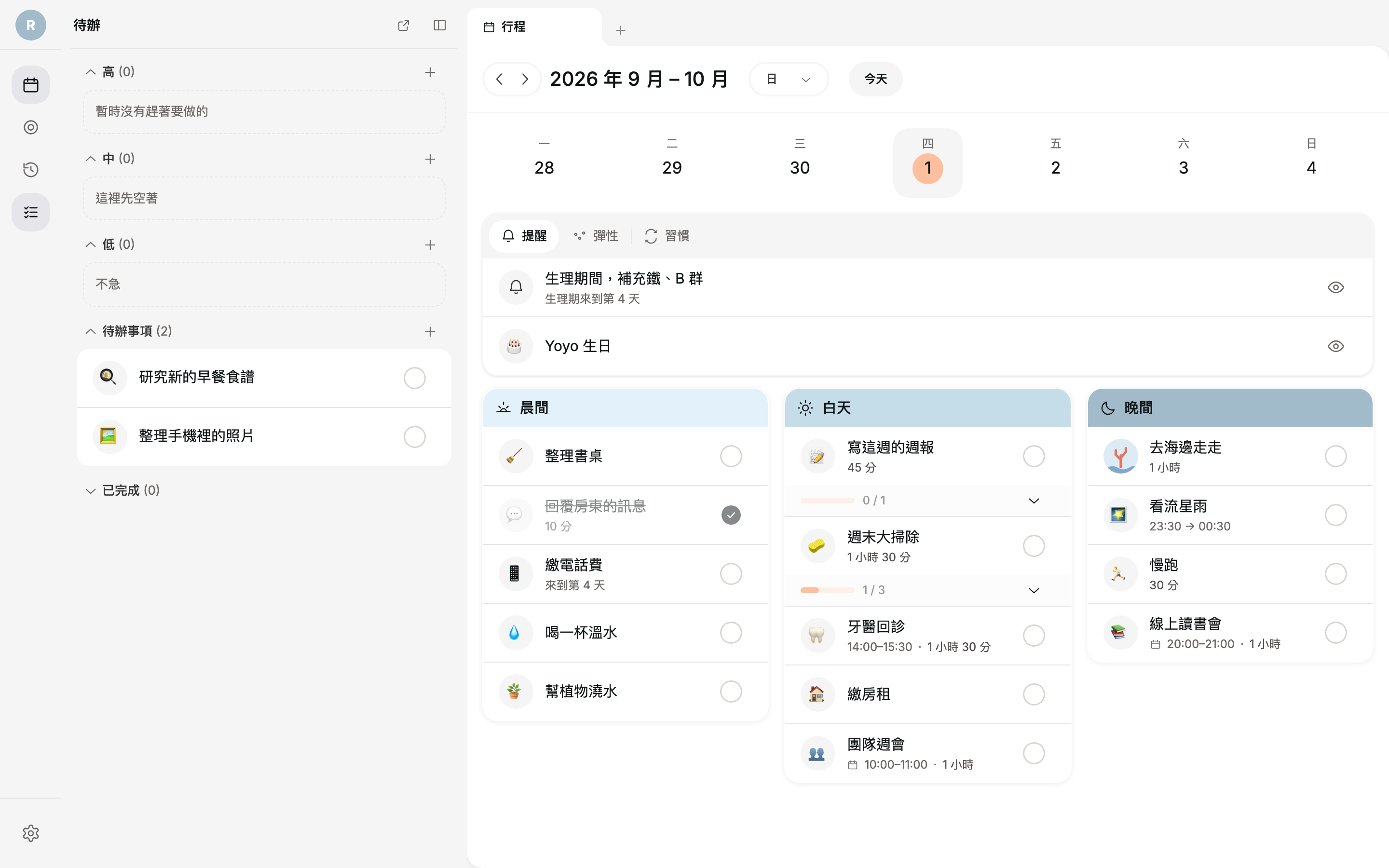Open the checklist icon in sidebar

(x=30, y=212)
